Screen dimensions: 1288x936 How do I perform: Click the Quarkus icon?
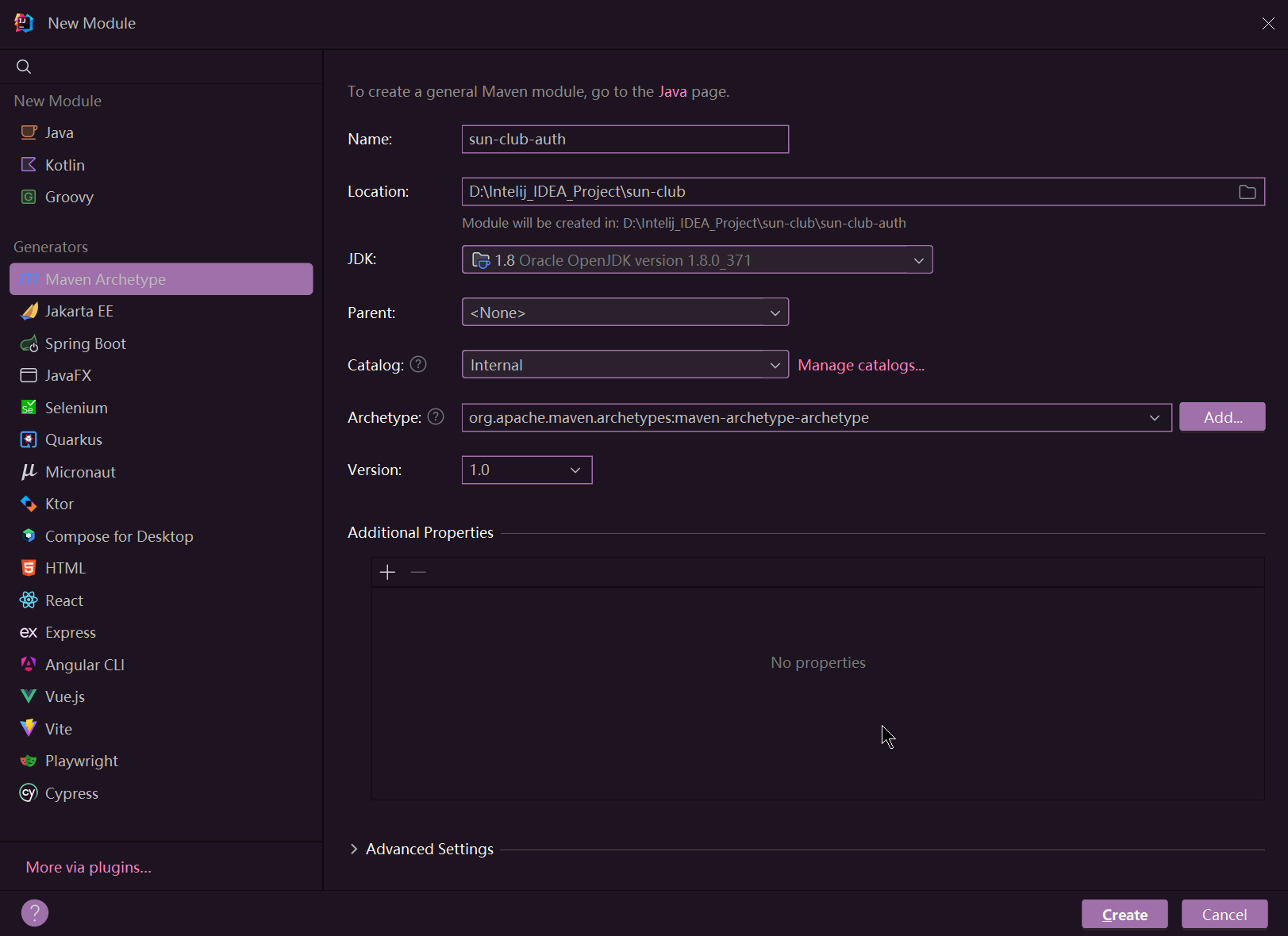pos(29,439)
